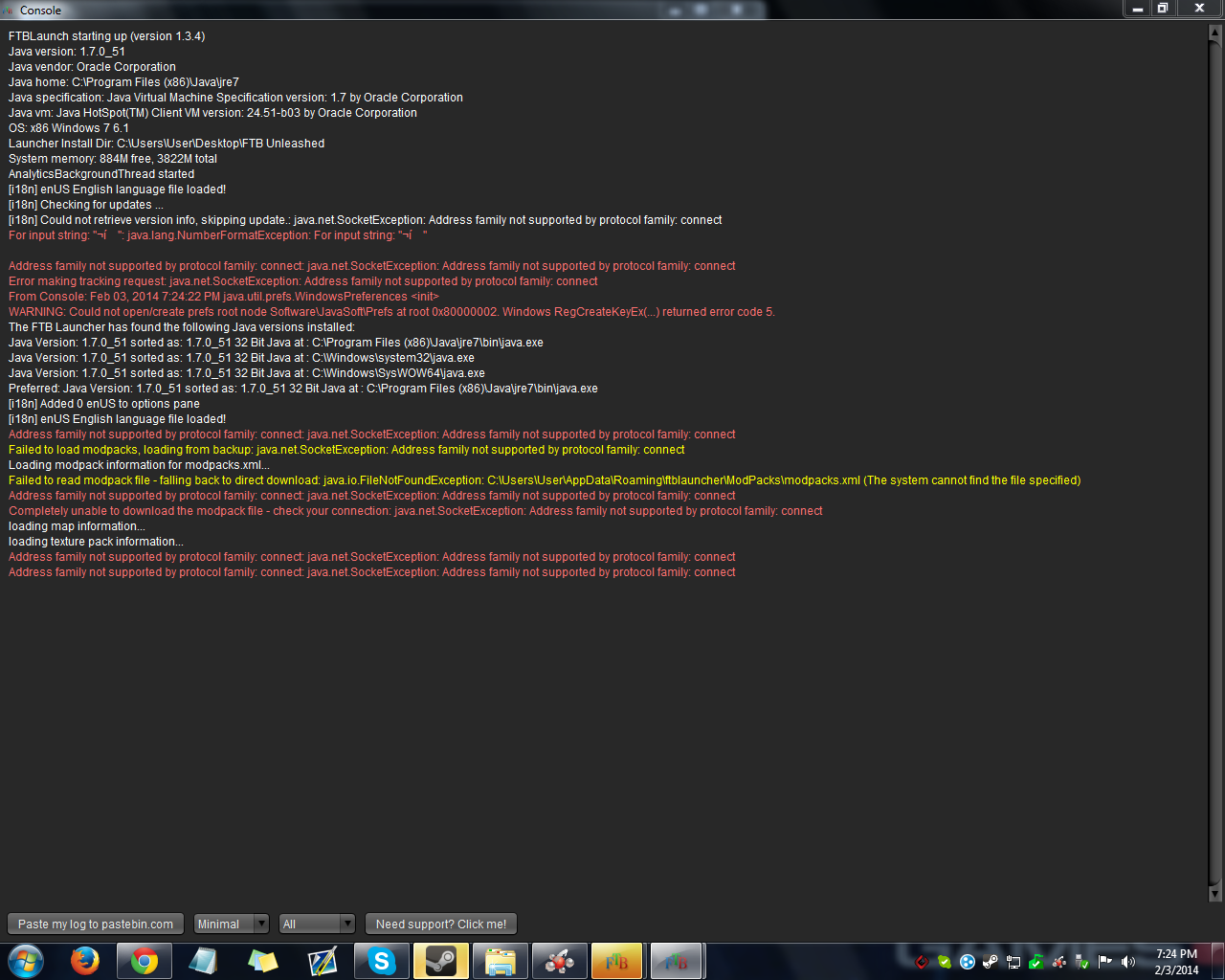Click the 'Java home: C:\Program Files' line
The width and height of the screenshot is (1225, 980).
(x=123, y=82)
